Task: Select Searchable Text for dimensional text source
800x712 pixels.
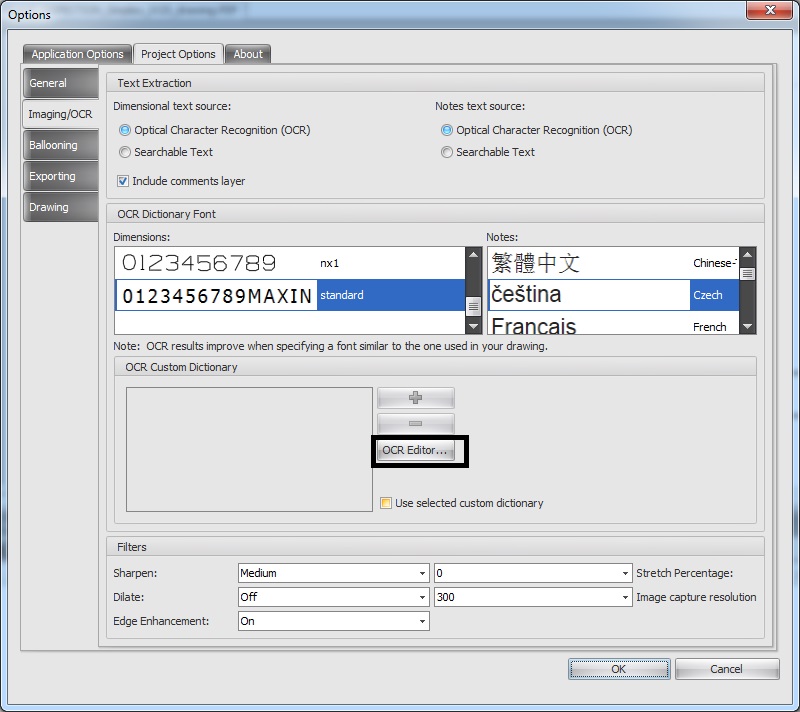Action: [125, 152]
